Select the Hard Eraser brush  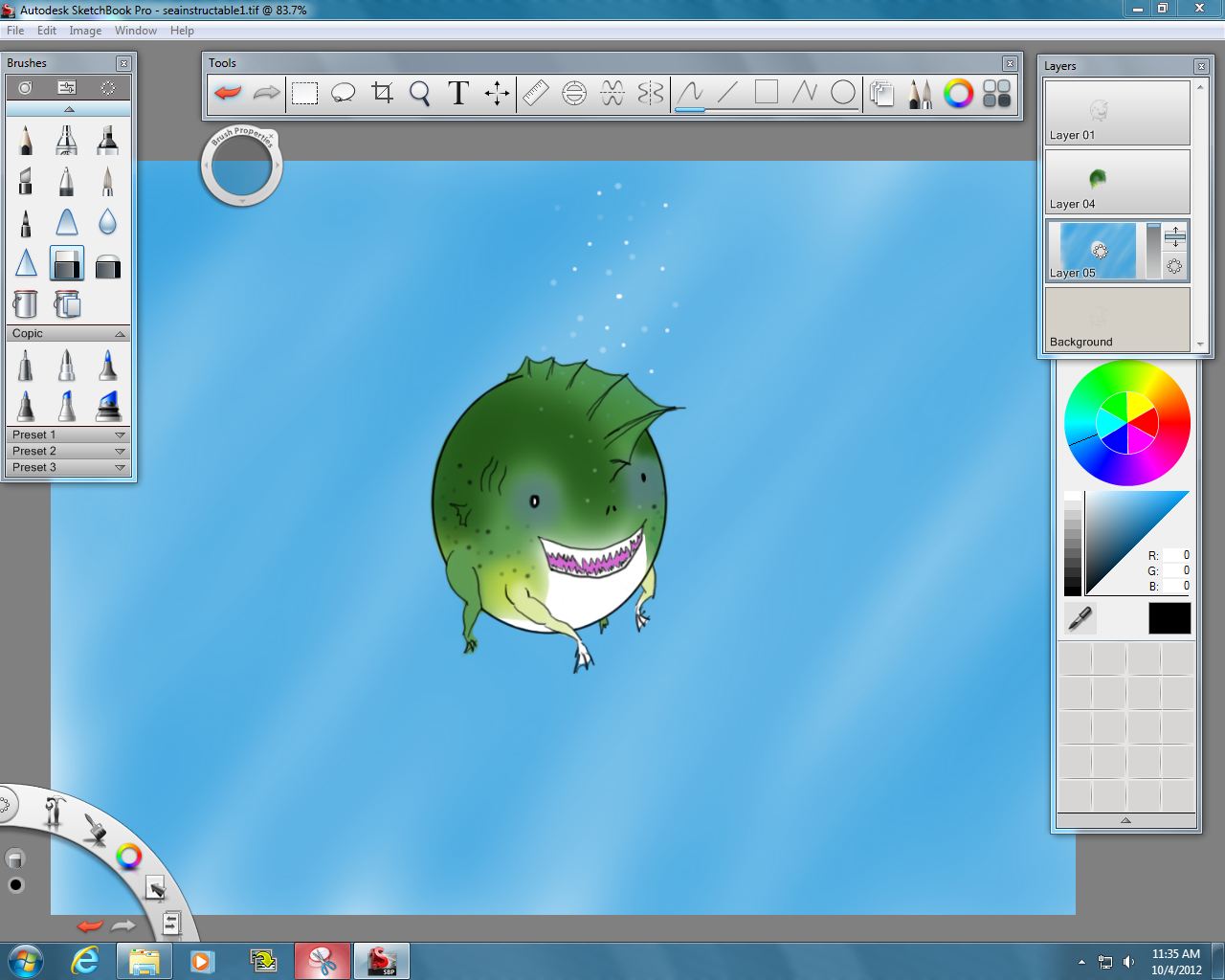(x=66, y=263)
